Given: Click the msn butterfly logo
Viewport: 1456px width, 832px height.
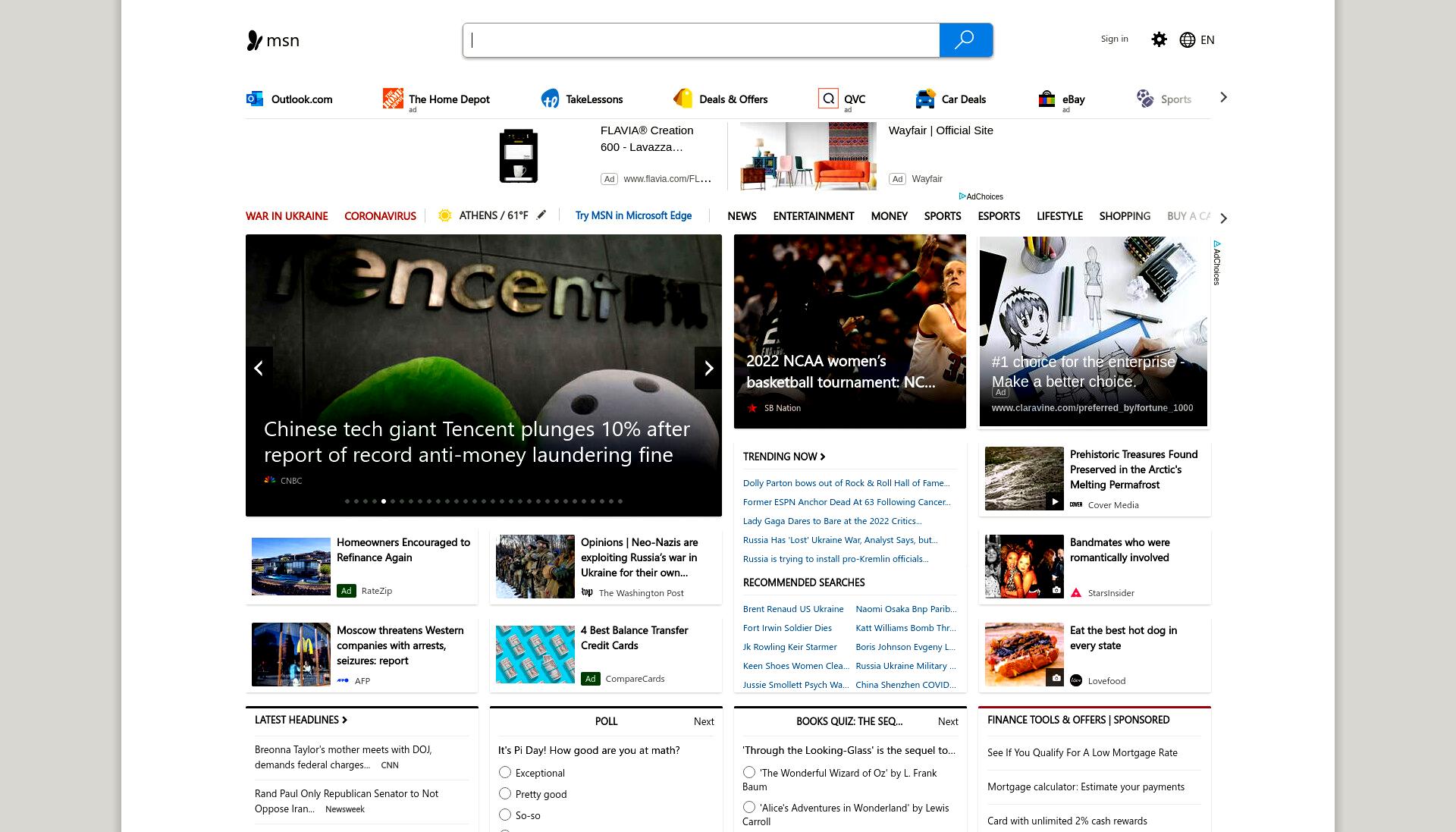Looking at the screenshot, I should [x=255, y=40].
